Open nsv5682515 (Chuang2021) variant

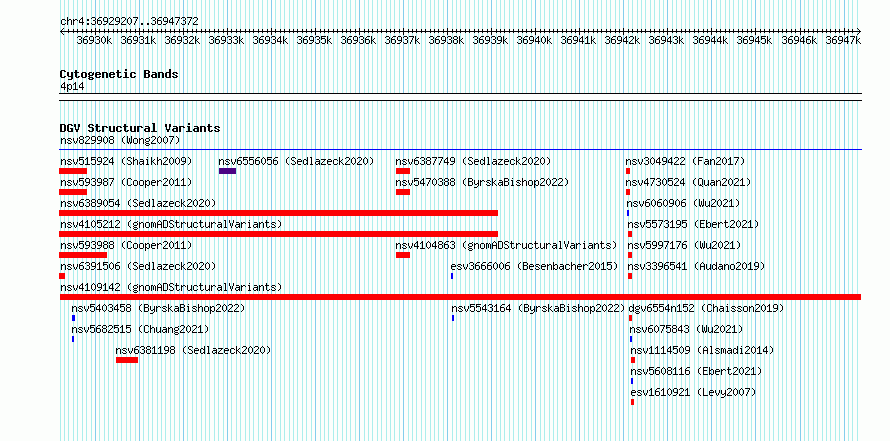coord(140,329)
